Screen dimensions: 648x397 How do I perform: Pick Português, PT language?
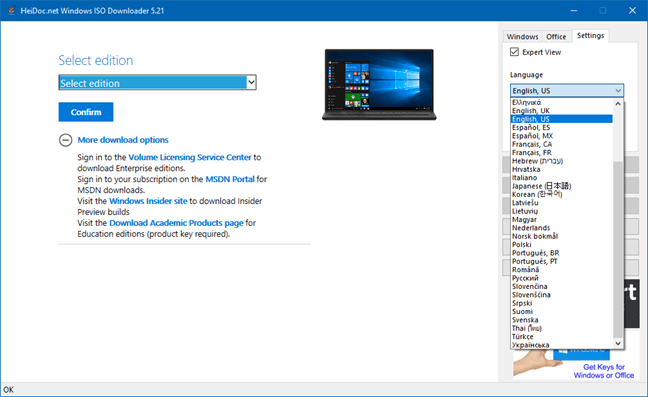[561, 261]
